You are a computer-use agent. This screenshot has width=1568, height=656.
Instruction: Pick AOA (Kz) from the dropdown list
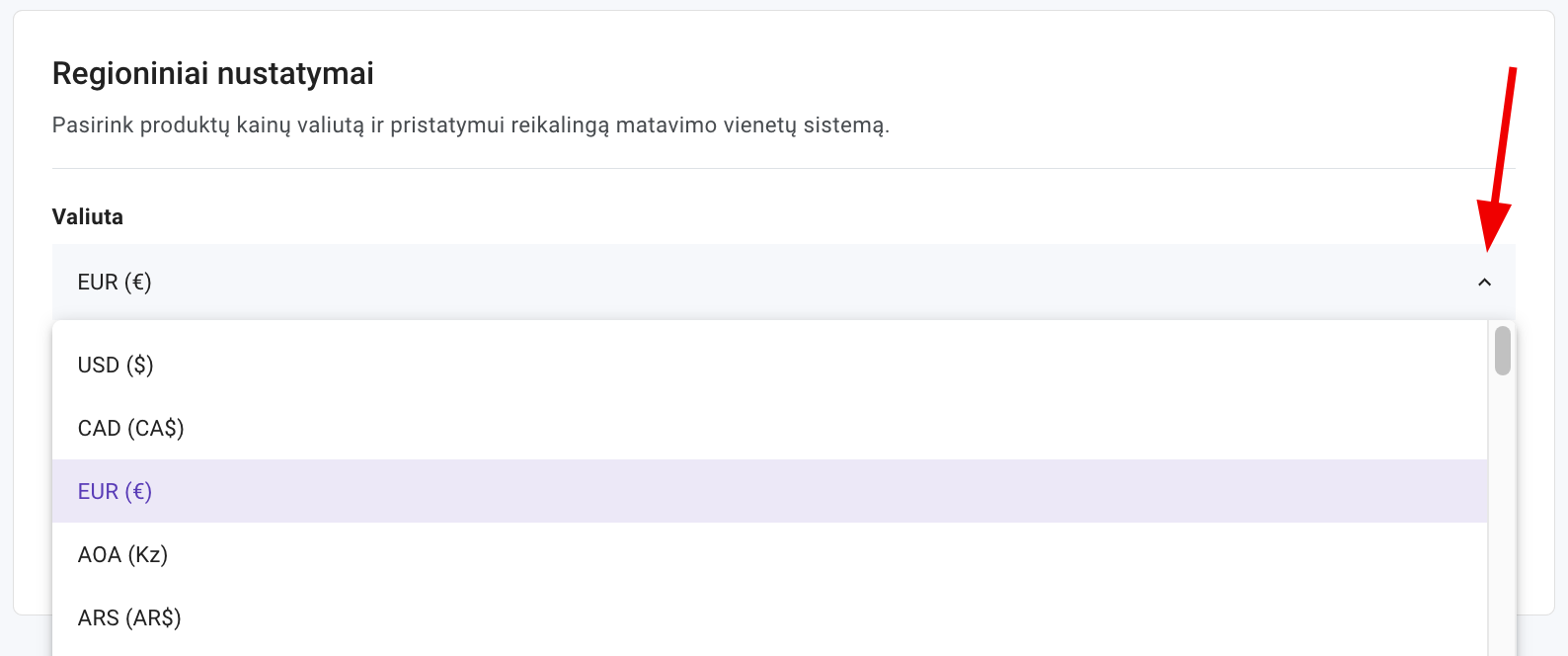pos(122,555)
